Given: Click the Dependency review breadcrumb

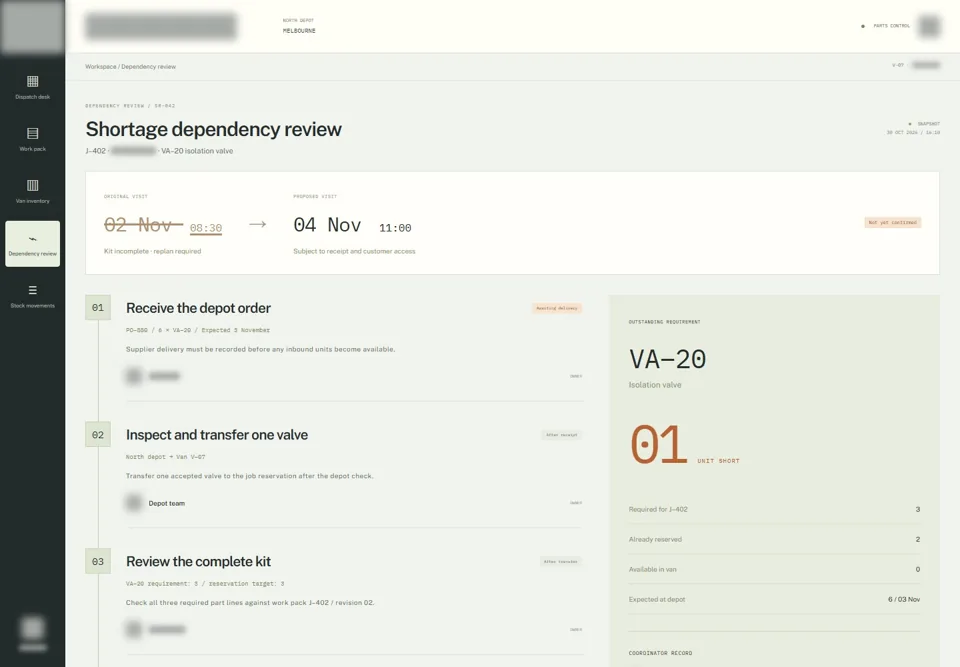Looking at the screenshot, I should pyautogui.click(x=148, y=67).
